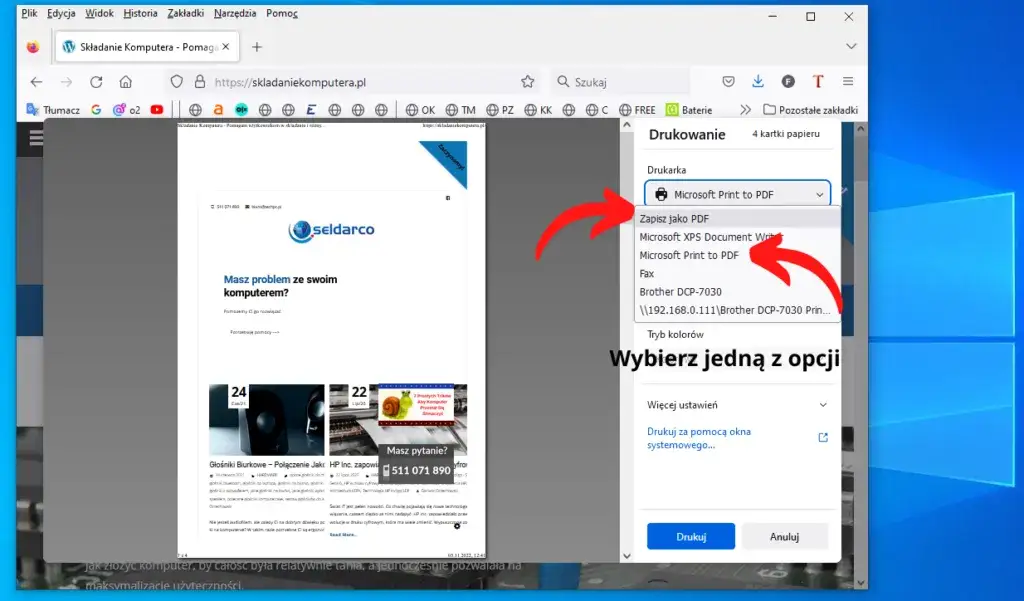Click the page reload icon
The height and width of the screenshot is (601, 1024).
click(x=96, y=81)
